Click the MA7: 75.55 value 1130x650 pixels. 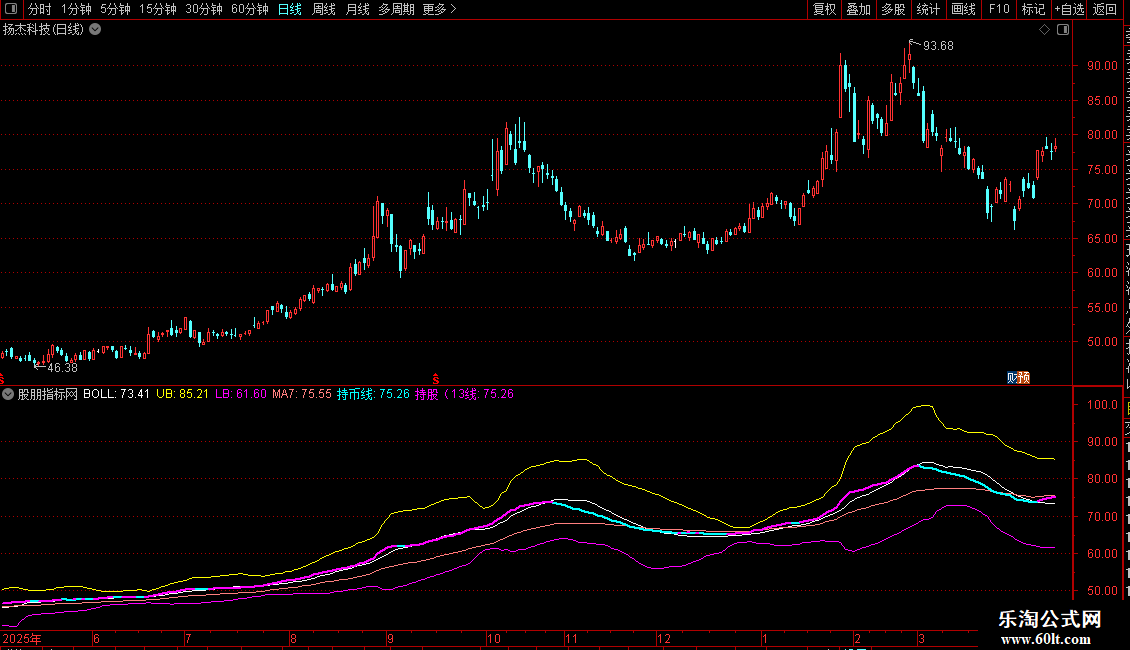[302, 394]
